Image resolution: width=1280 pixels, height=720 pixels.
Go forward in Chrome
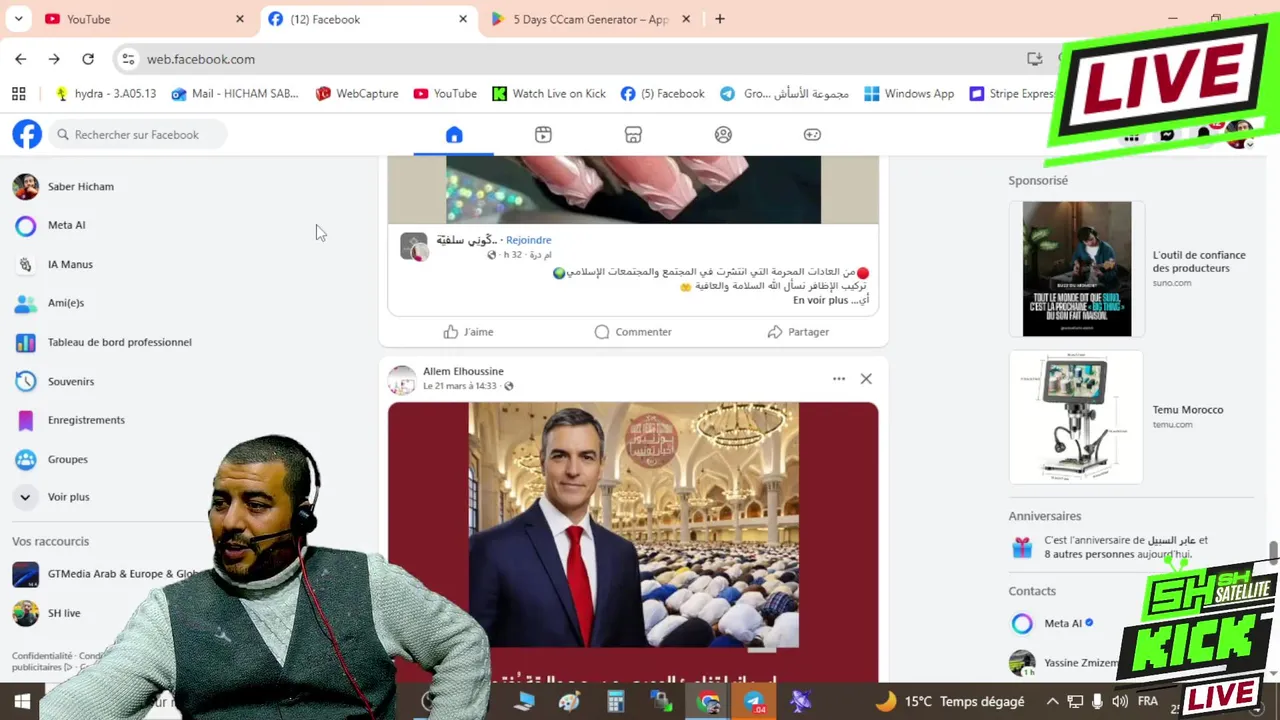(54, 59)
